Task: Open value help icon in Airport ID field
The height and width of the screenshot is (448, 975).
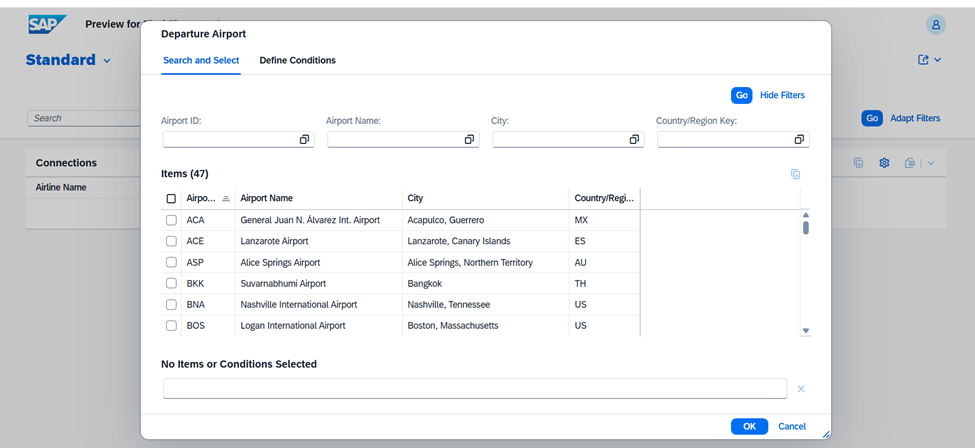Action: [304, 140]
